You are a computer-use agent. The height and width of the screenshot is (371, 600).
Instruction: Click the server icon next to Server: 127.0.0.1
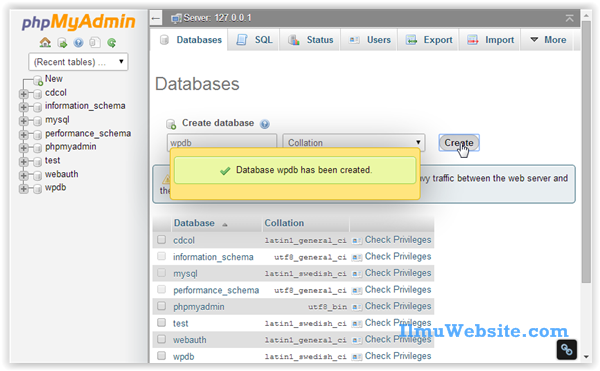click(176, 18)
